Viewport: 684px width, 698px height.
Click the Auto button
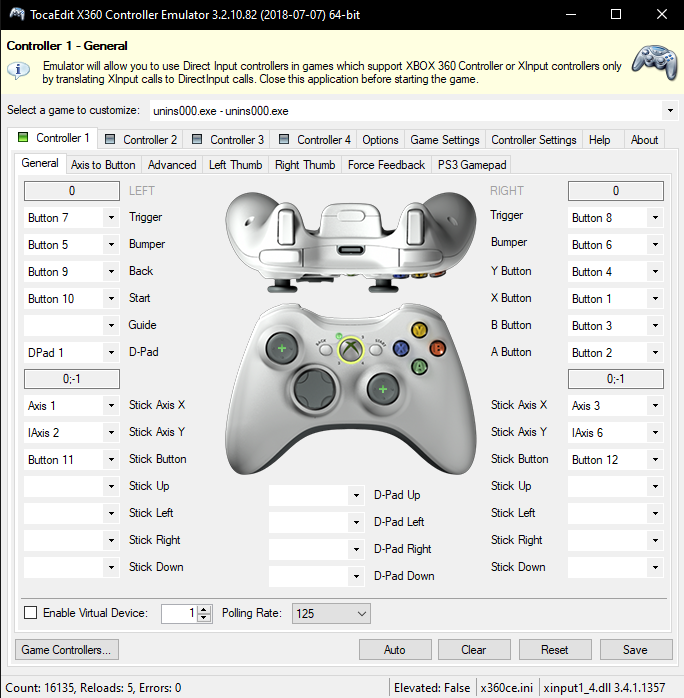[x=395, y=649]
